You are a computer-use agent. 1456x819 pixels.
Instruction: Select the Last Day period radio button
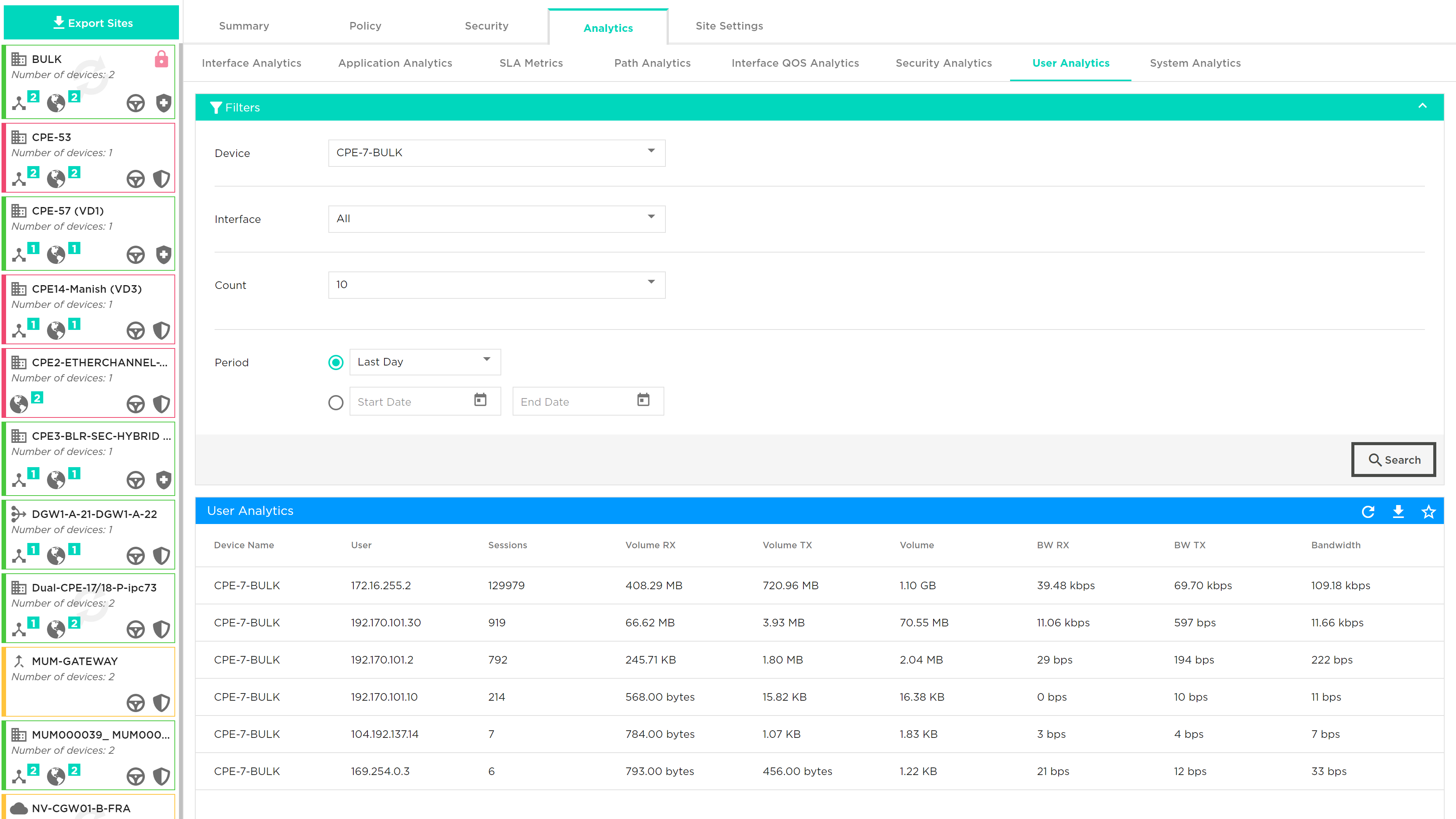coord(336,362)
